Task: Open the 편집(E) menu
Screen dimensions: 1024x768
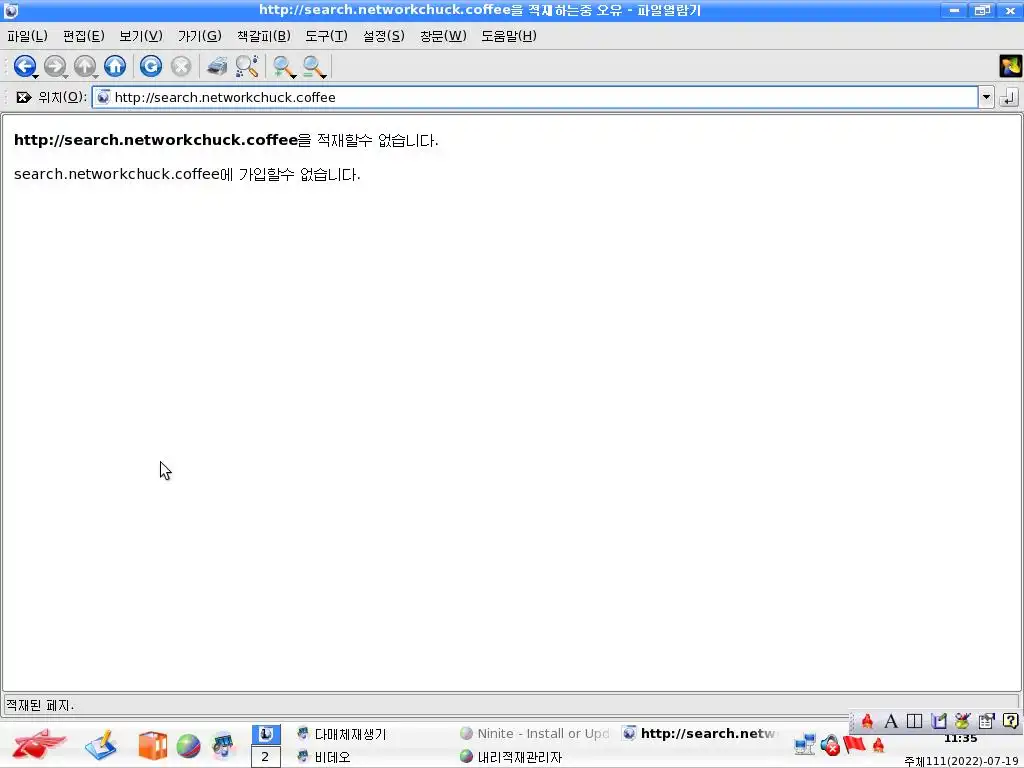Action: (84, 36)
